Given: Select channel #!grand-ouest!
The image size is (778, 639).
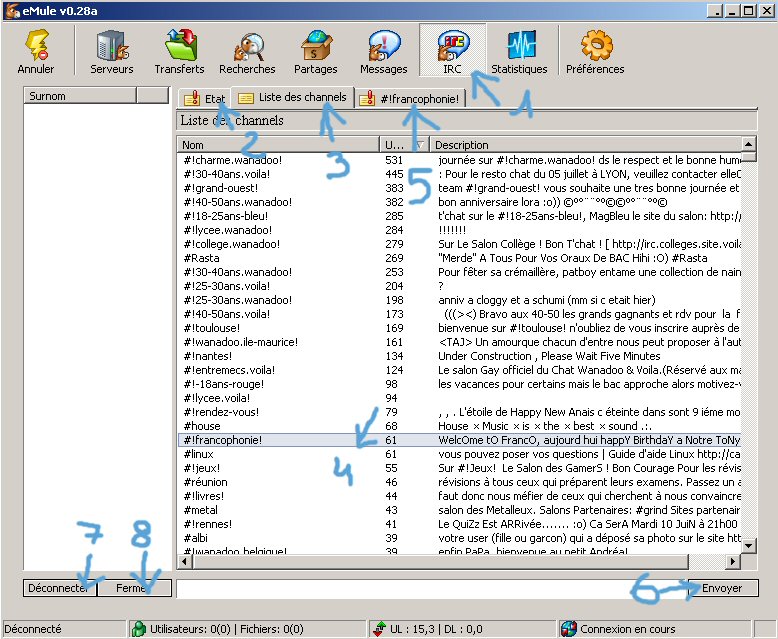Looking at the screenshot, I should point(459,188).
